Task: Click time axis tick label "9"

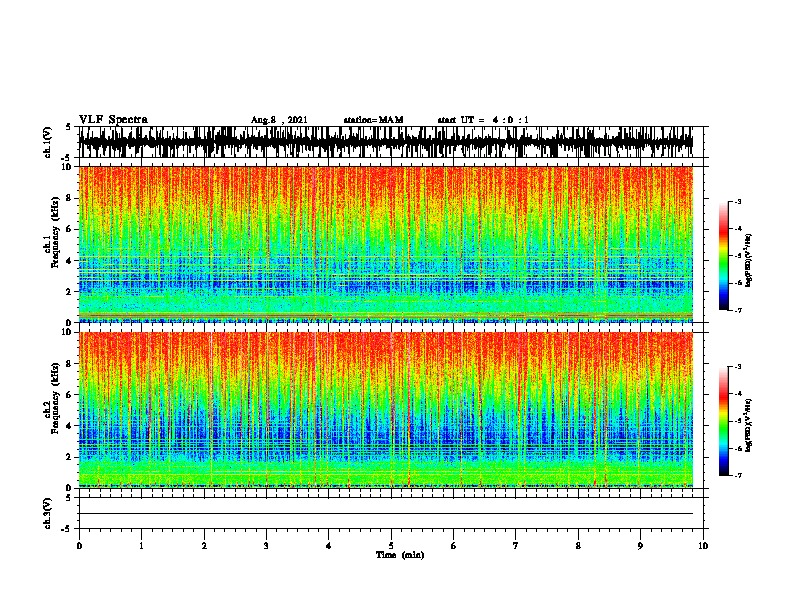Action: (x=640, y=546)
